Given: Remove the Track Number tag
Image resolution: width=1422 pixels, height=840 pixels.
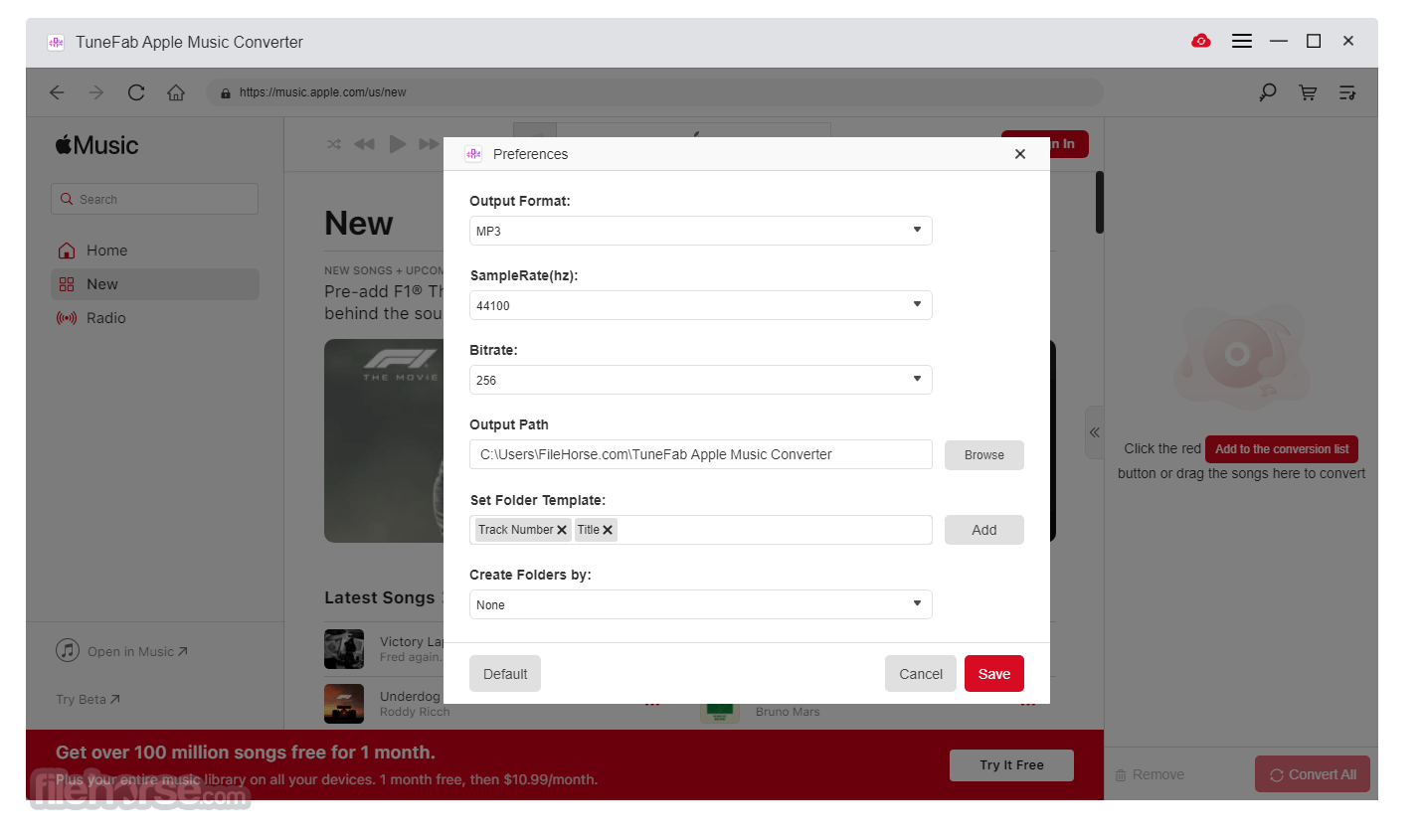Looking at the screenshot, I should [562, 530].
